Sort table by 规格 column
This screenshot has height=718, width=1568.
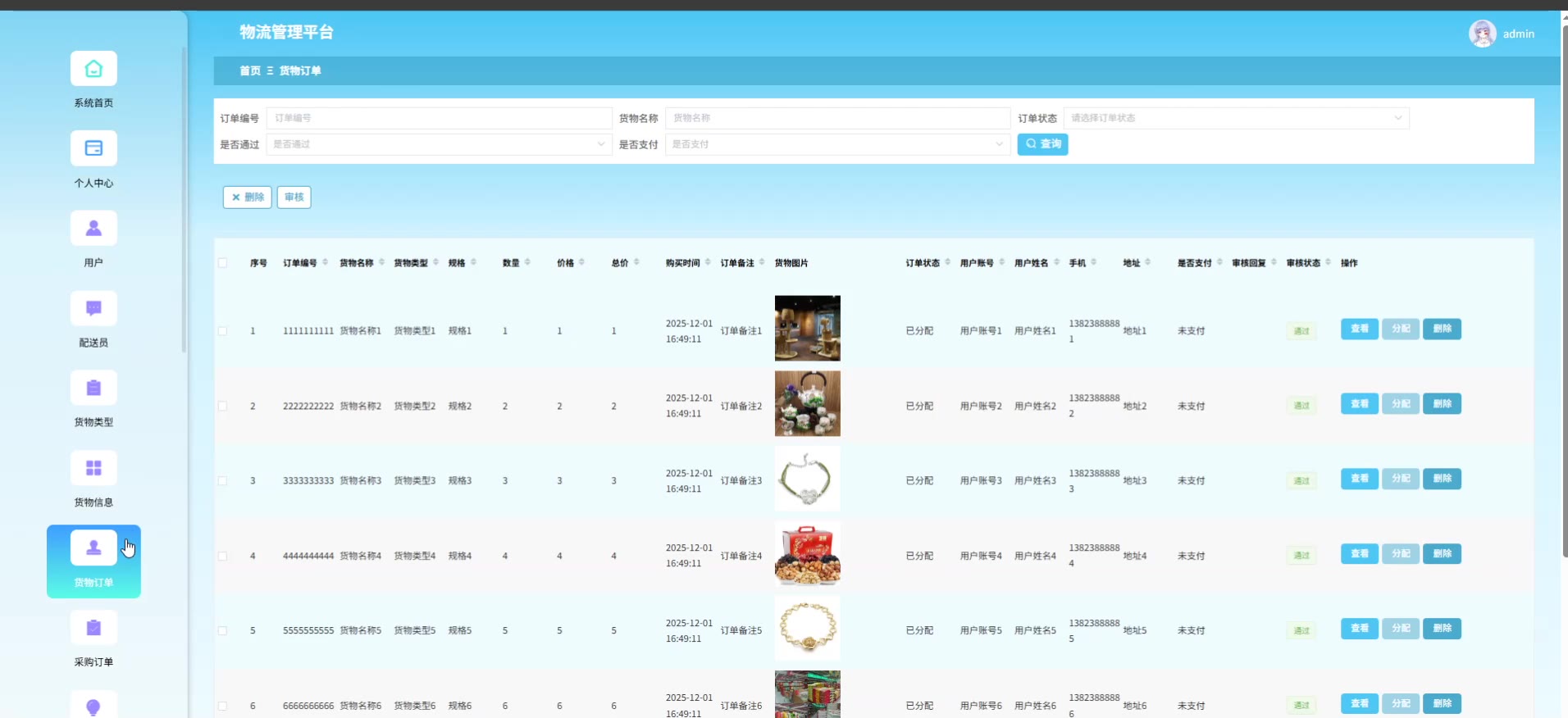point(474,262)
